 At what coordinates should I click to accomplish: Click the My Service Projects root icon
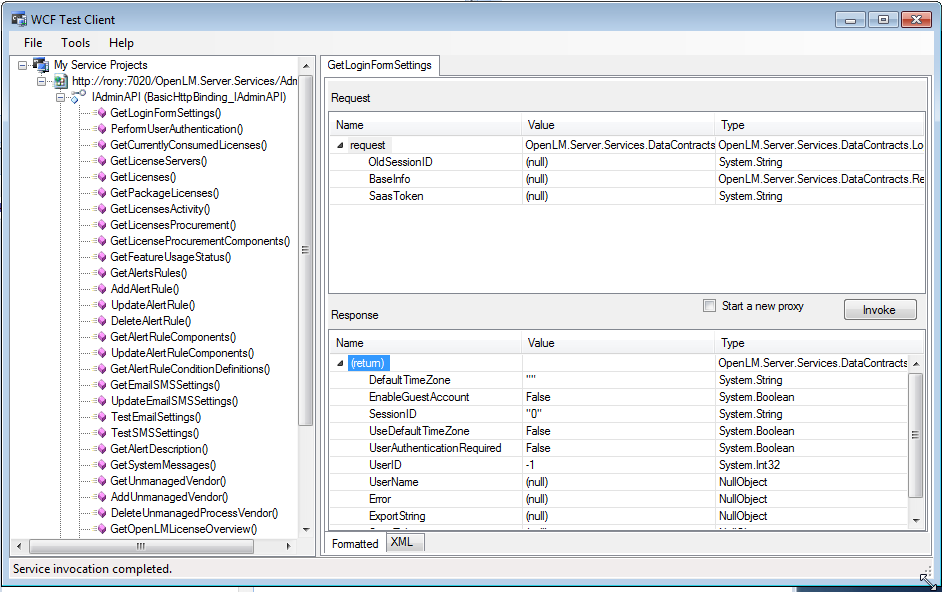[41, 65]
